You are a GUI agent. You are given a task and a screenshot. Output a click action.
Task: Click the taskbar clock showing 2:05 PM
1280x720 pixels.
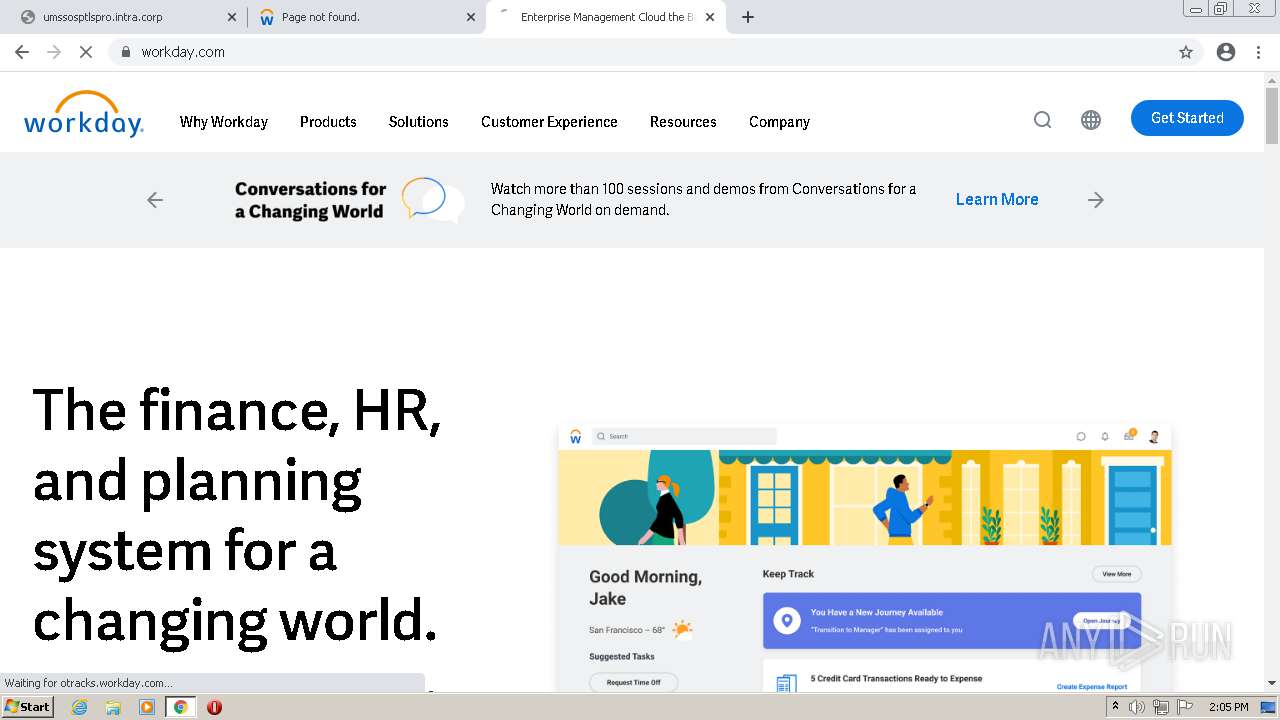click(x=1228, y=707)
